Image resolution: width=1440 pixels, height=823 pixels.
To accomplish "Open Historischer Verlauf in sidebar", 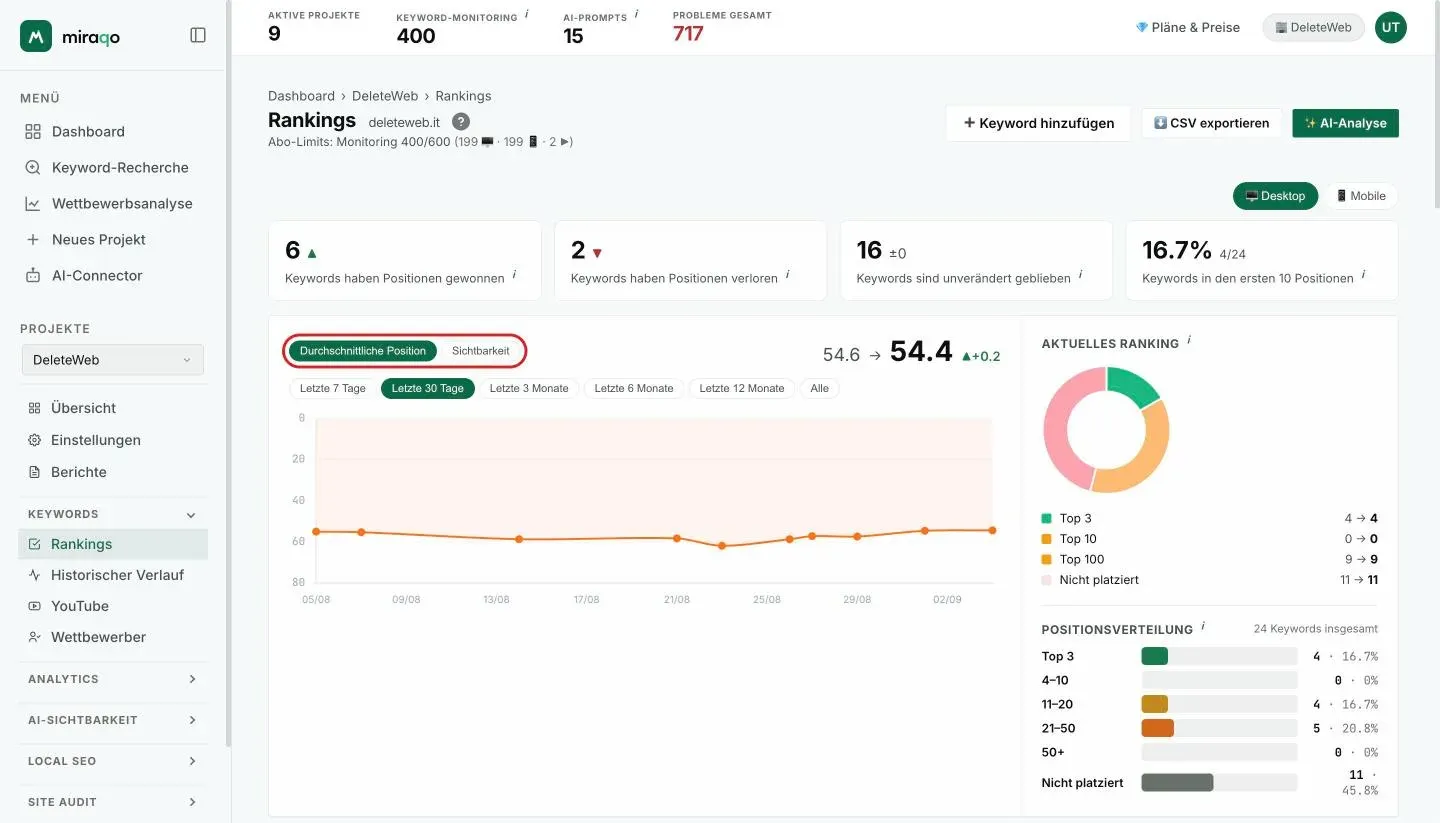I will [117, 575].
